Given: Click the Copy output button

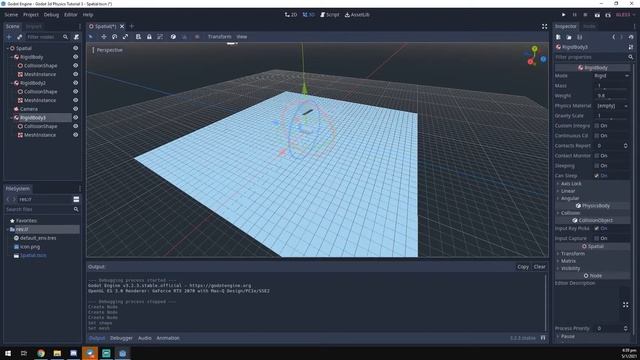Looking at the screenshot, I should (523, 267).
